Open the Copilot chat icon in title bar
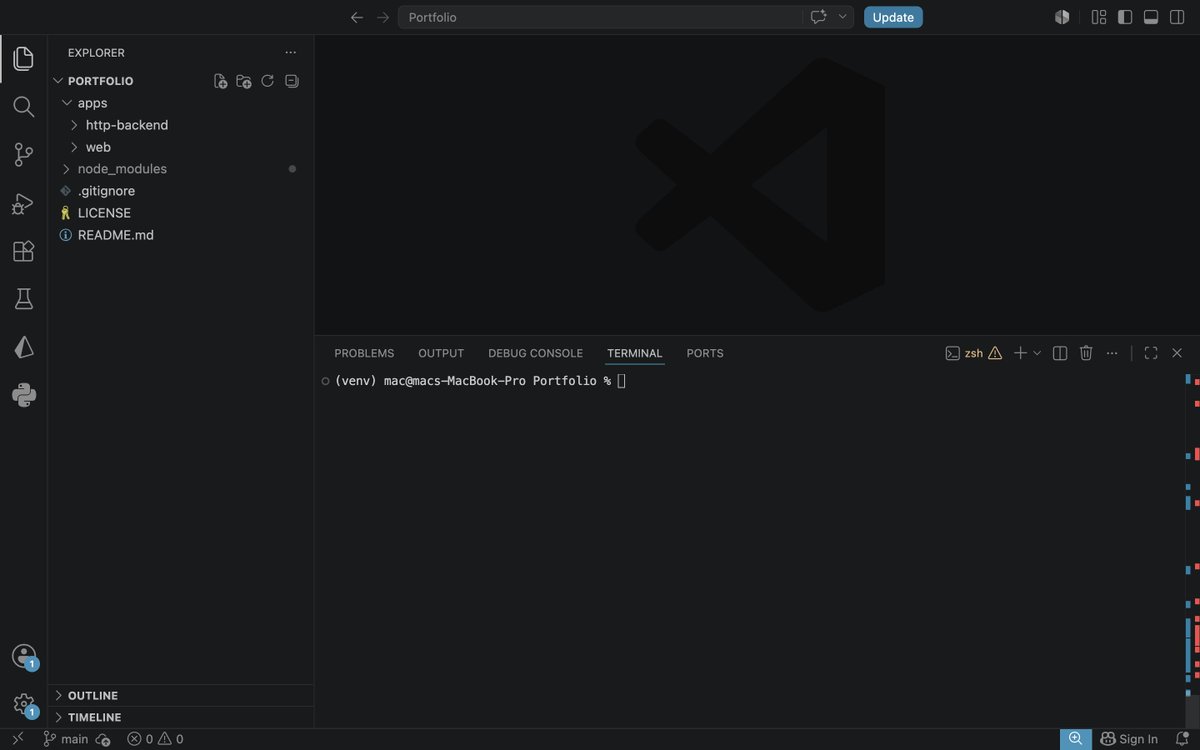This screenshot has height=750, width=1200. 819,17
